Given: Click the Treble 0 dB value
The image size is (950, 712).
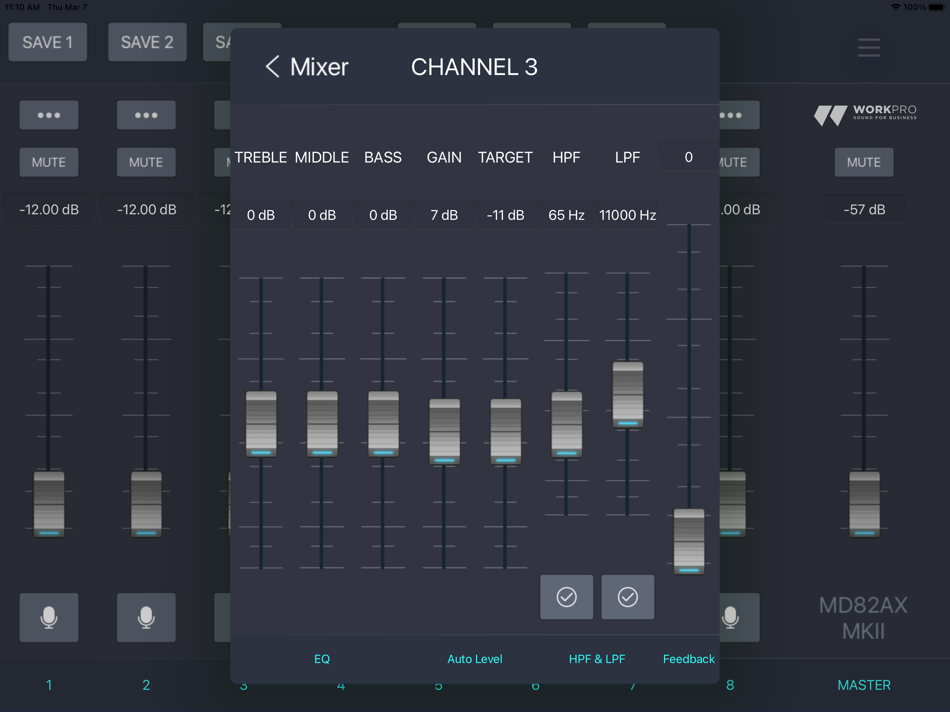Looking at the screenshot, I should (261, 215).
